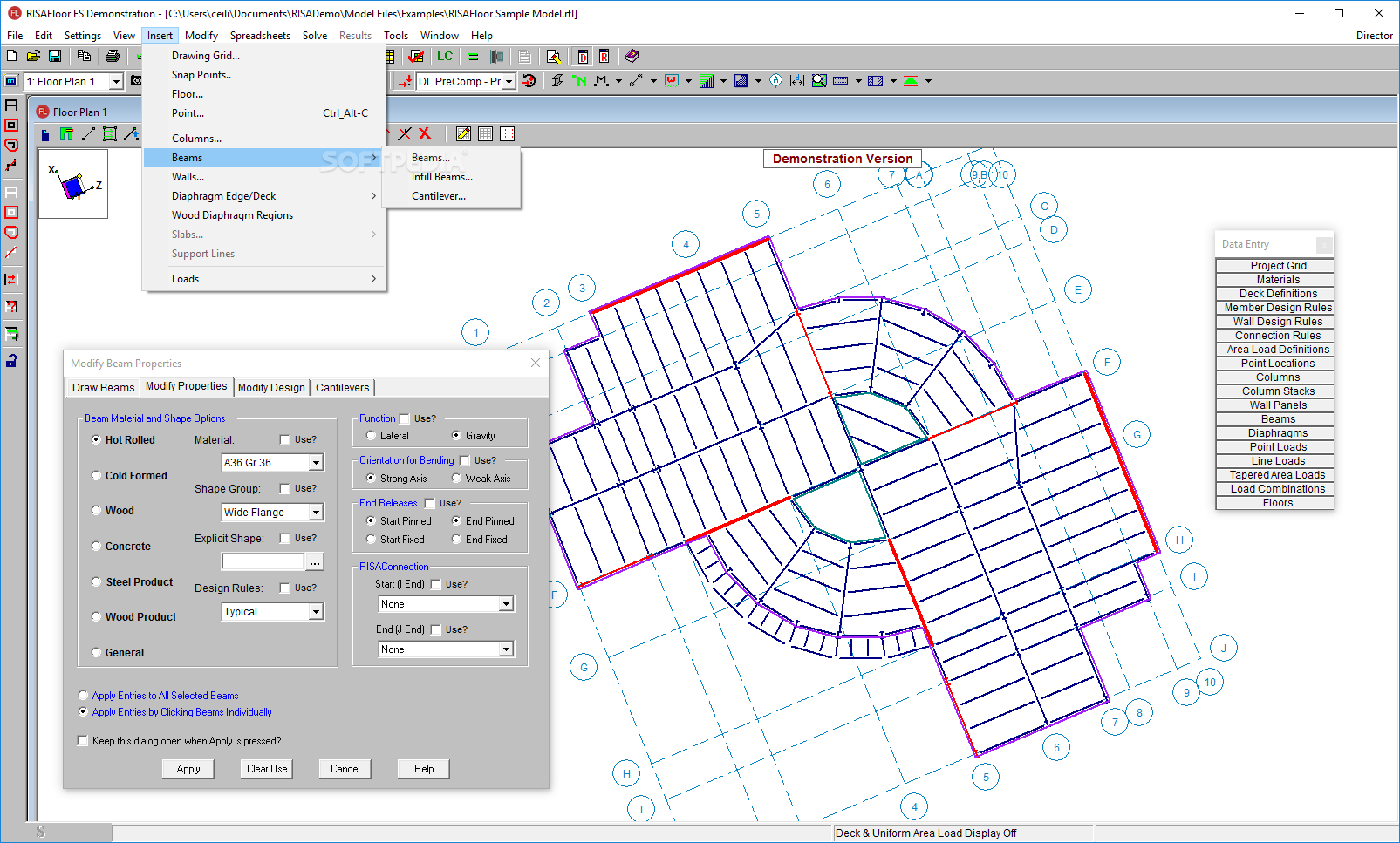Click the draw beam line icon in Floor Plan toolbar

pyautogui.click(x=88, y=134)
